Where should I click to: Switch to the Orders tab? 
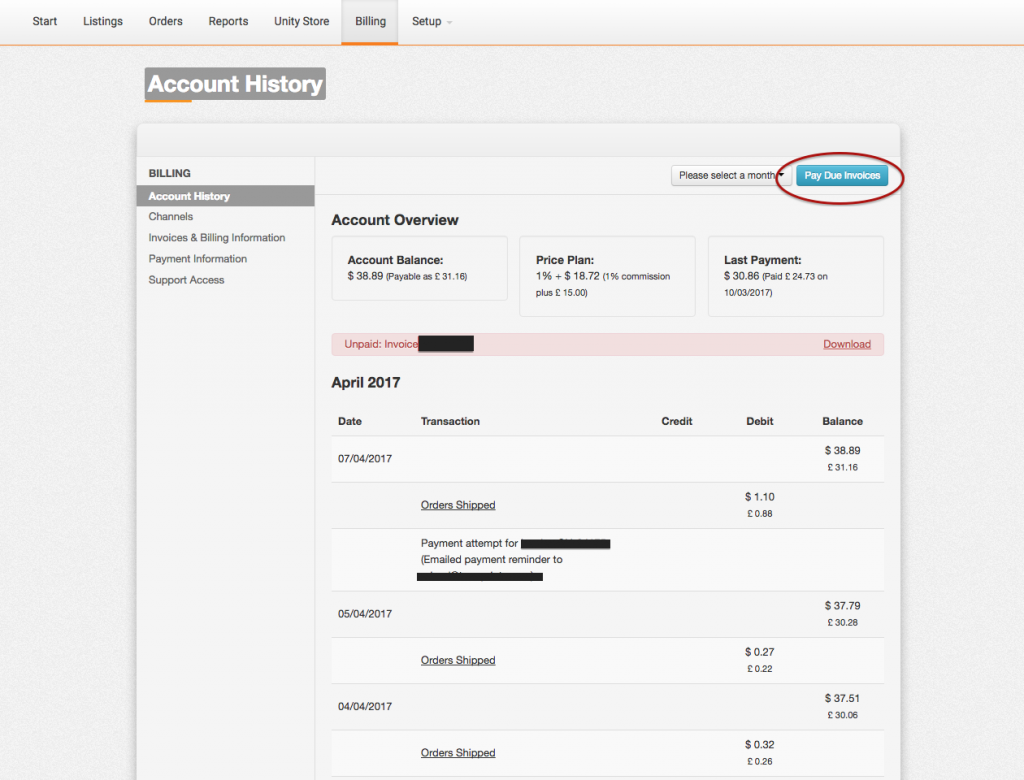(x=166, y=21)
